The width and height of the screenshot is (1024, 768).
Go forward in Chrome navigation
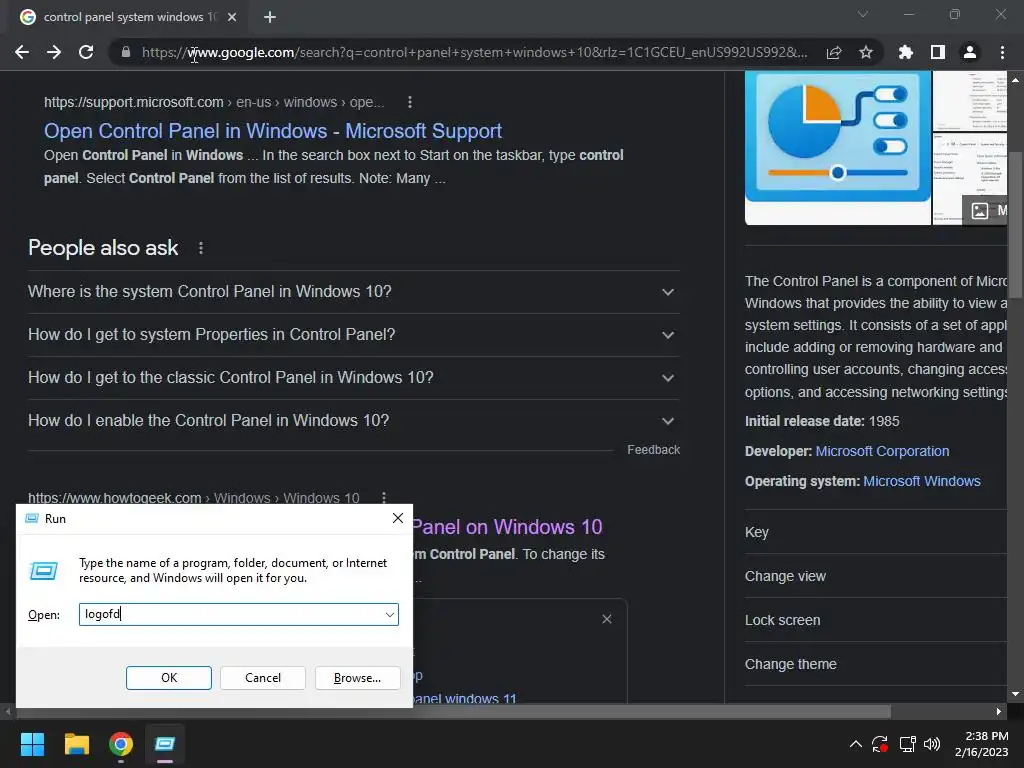point(54,52)
